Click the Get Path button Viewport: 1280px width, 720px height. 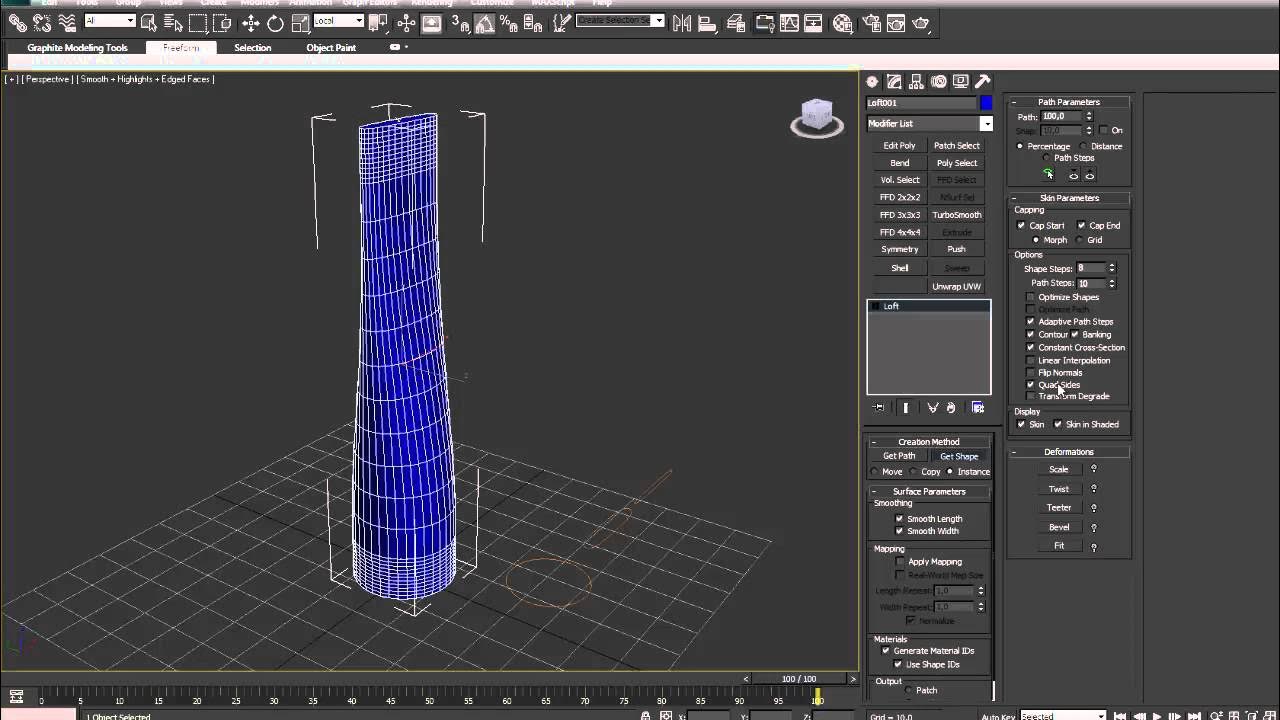coord(899,456)
